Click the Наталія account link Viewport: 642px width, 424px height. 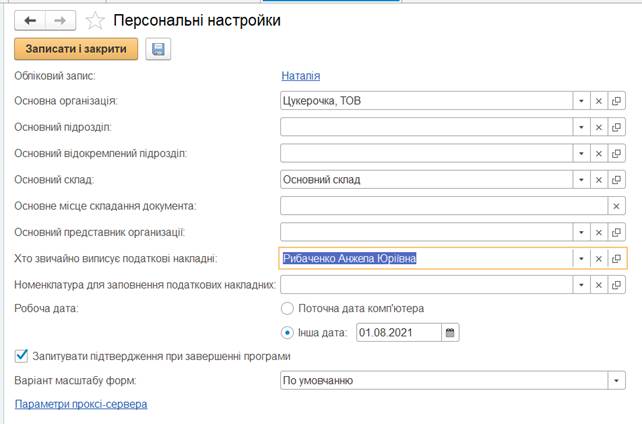click(x=301, y=75)
